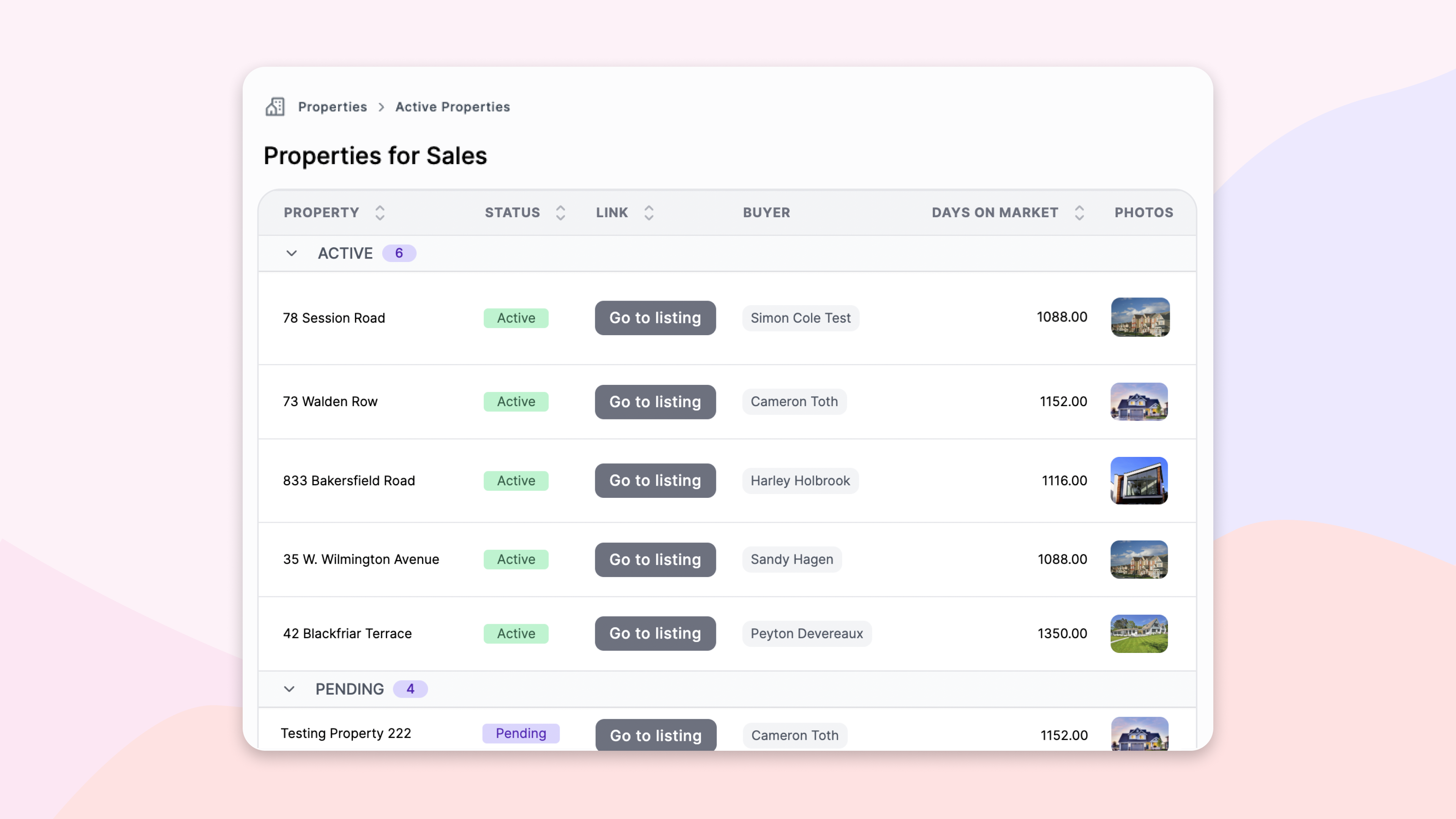Click the Active status badge for 78 Session Road
1456x819 pixels.
516,318
